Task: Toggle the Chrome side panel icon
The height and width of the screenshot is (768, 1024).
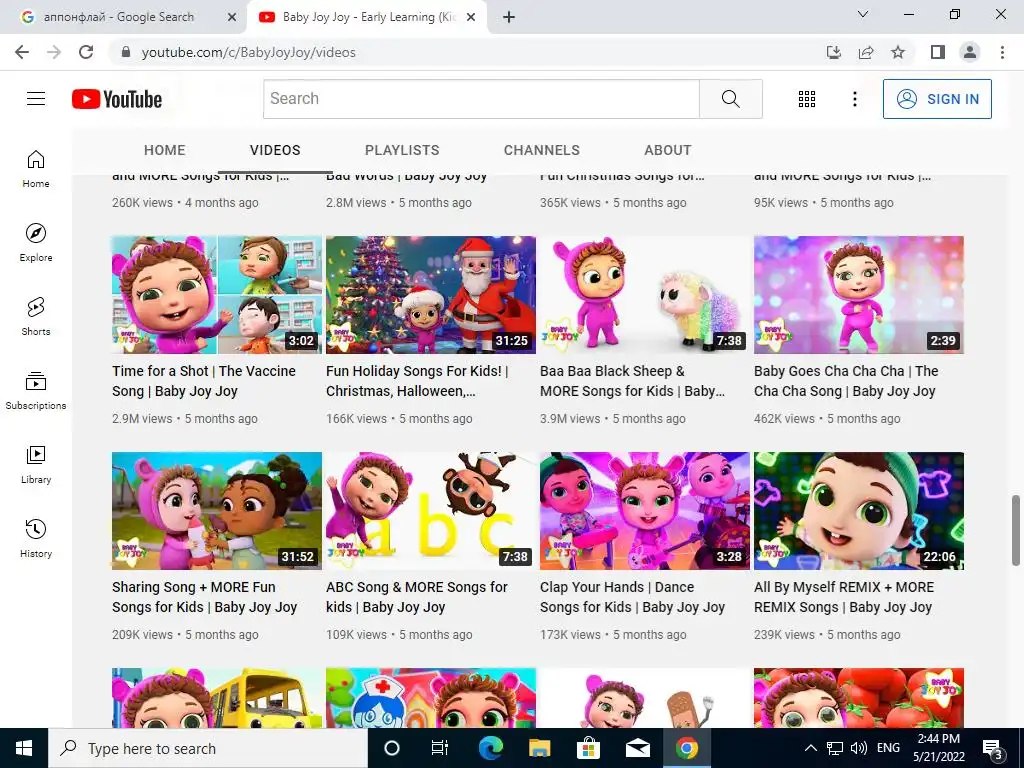Action: click(938, 52)
